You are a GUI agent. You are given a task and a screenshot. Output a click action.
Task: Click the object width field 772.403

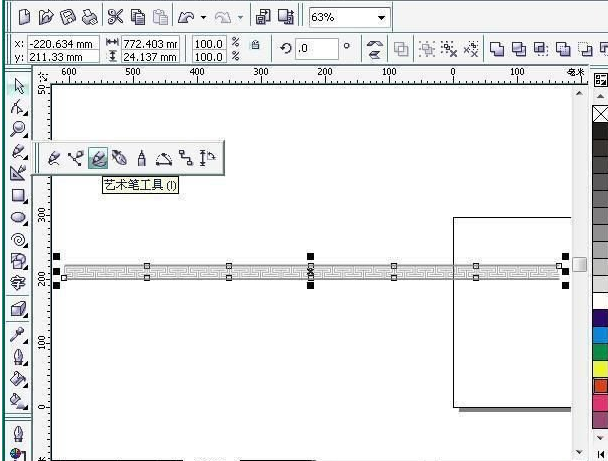click(x=151, y=44)
